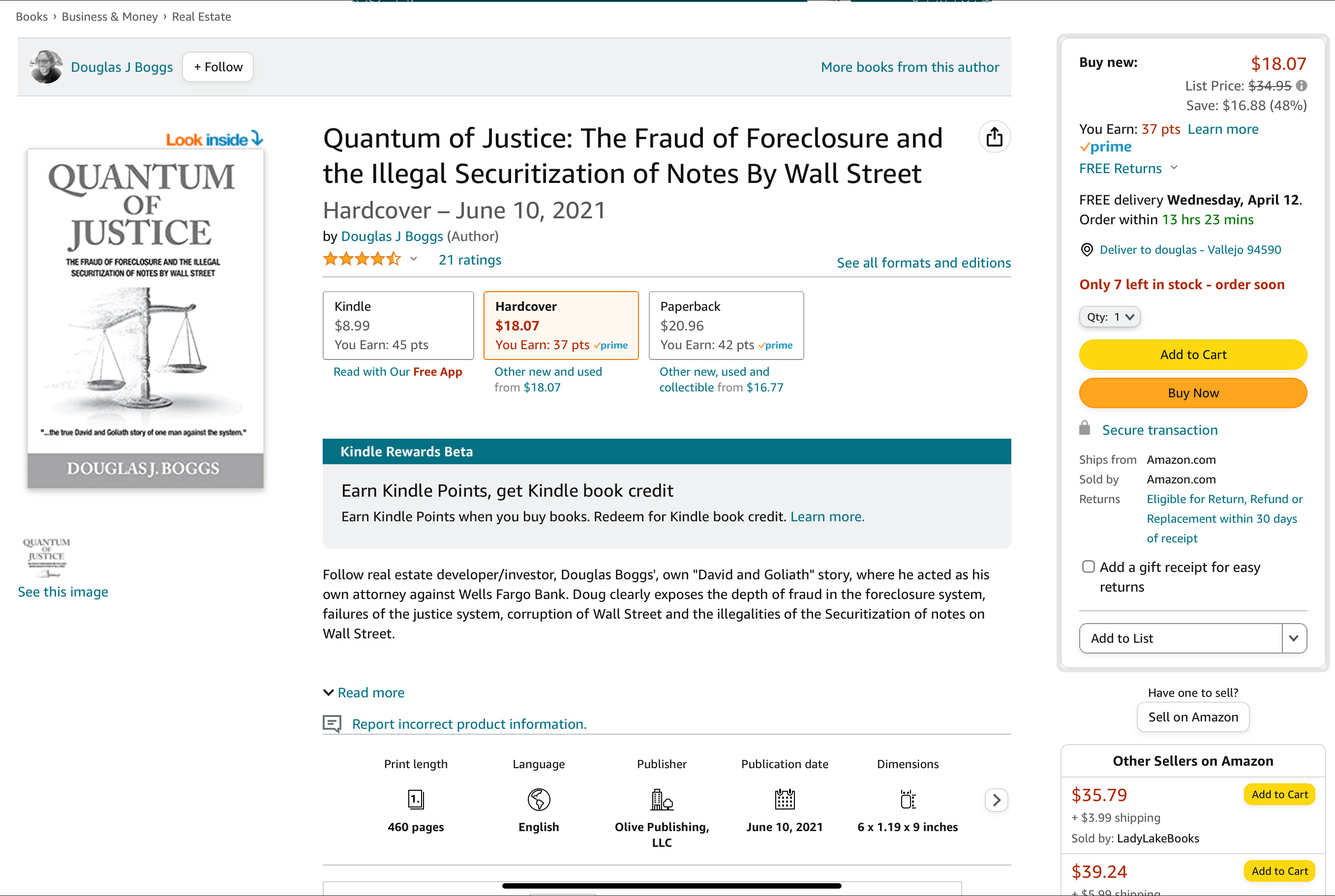The height and width of the screenshot is (896, 1335).
Task: Expand the Add to List dropdown arrow
Action: point(1294,638)
